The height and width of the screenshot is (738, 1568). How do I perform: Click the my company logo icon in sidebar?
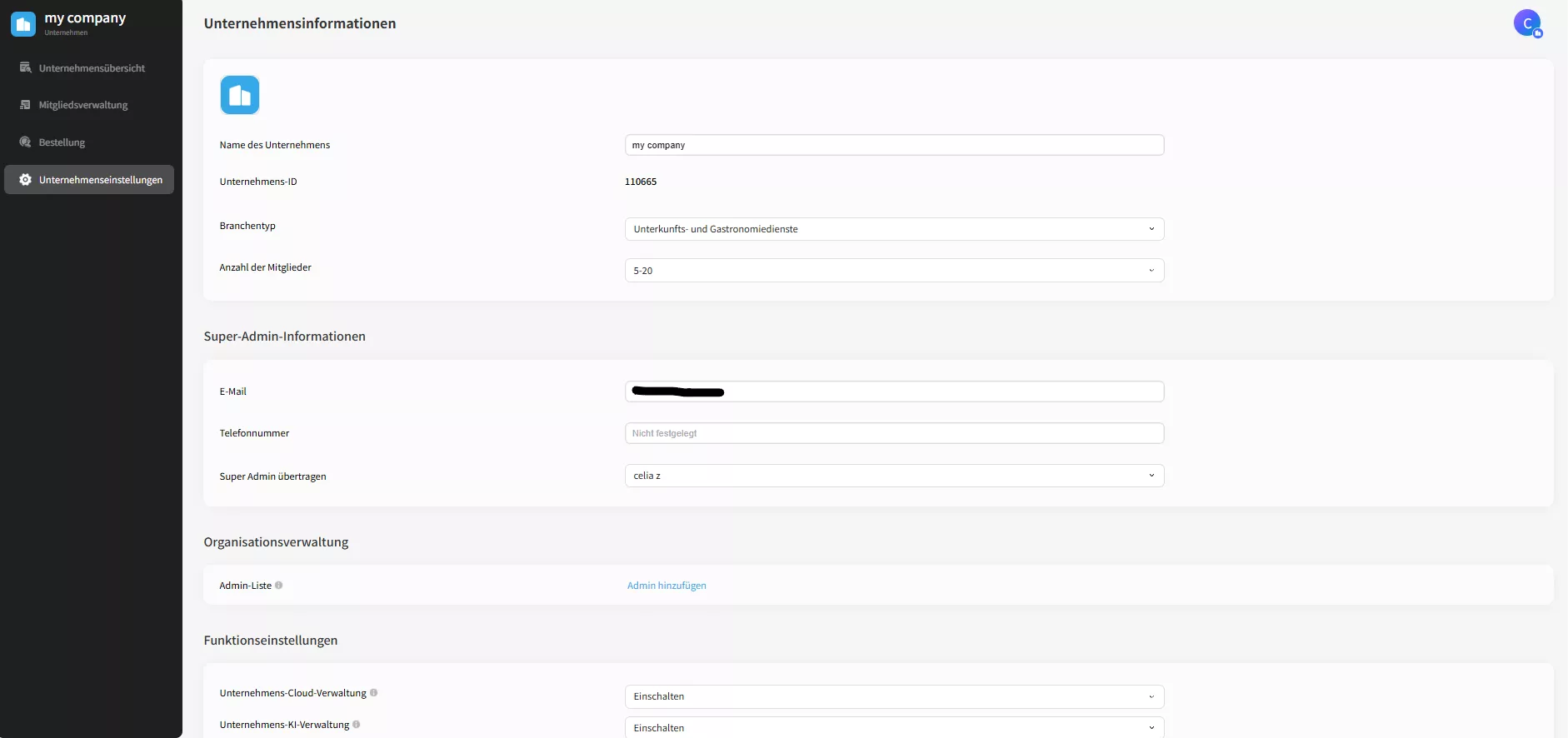23,24
